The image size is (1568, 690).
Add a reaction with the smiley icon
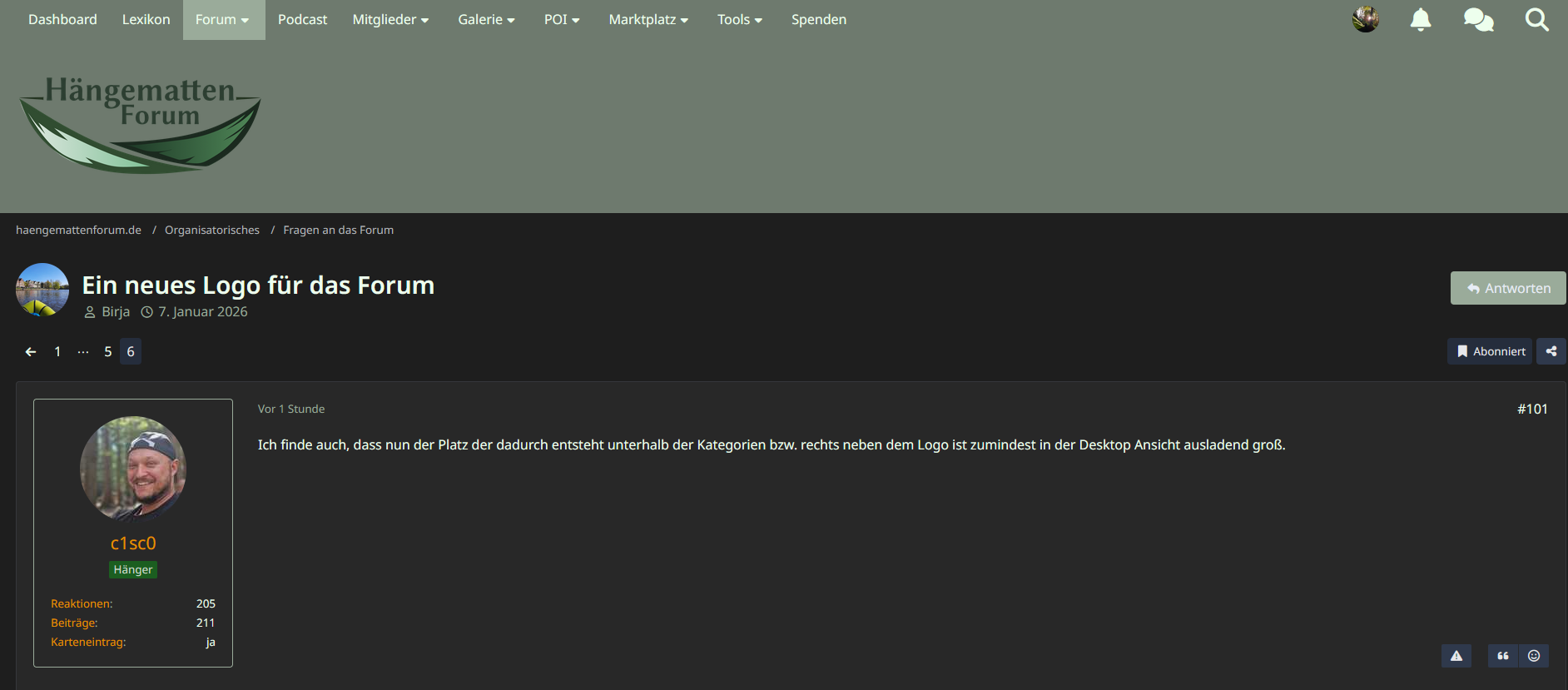[x=1534, y=656]
